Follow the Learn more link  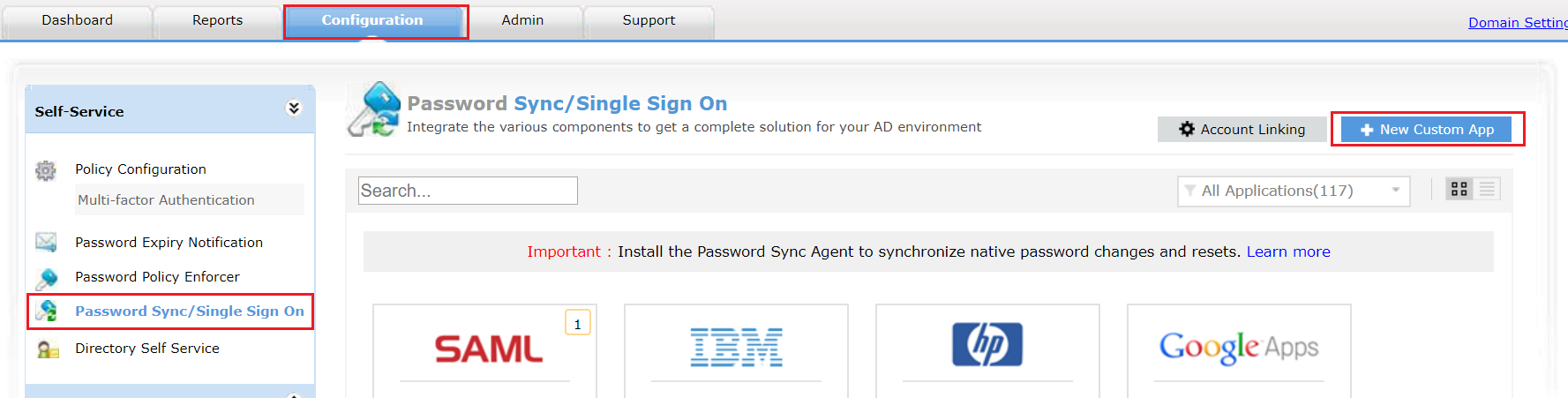click(1287, 252)
